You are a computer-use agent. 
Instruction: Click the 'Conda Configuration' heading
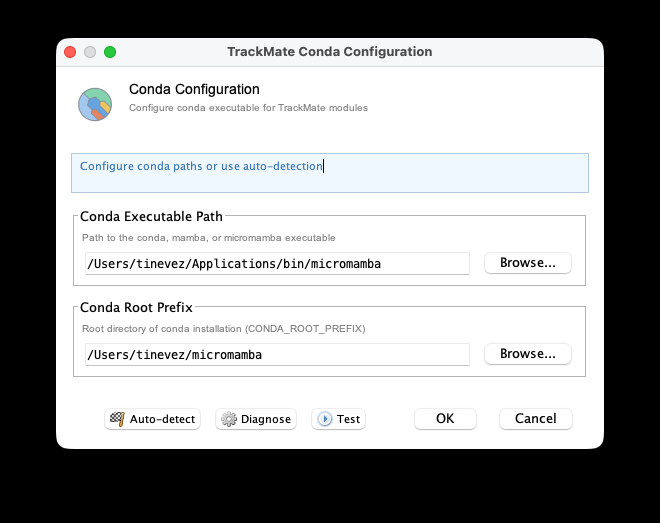pos(194,90)
